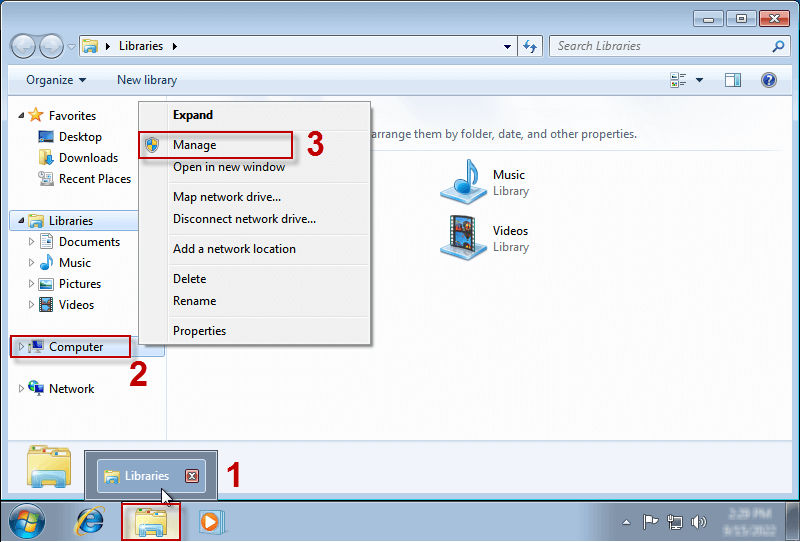Close the Libraries preview thumbnail
The width and height of the screenshot is (800, 542).
click(x=192, y=476)
